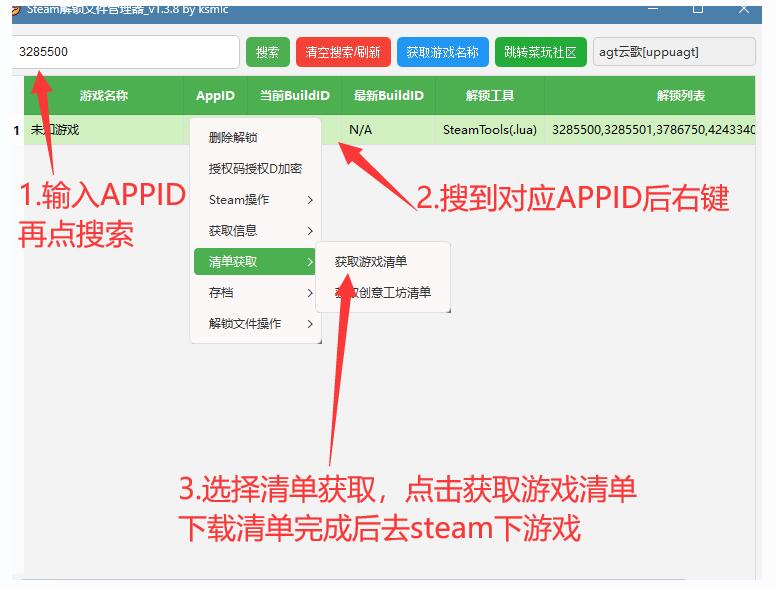Select the highlighted 清单获取 menu entry
Image resolution: width=776 pixels, height=590 pixels.
click(255, 261)
